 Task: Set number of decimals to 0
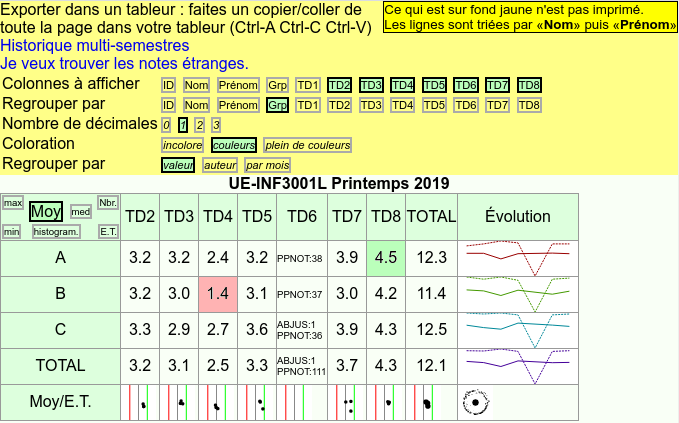pos(166,125)
